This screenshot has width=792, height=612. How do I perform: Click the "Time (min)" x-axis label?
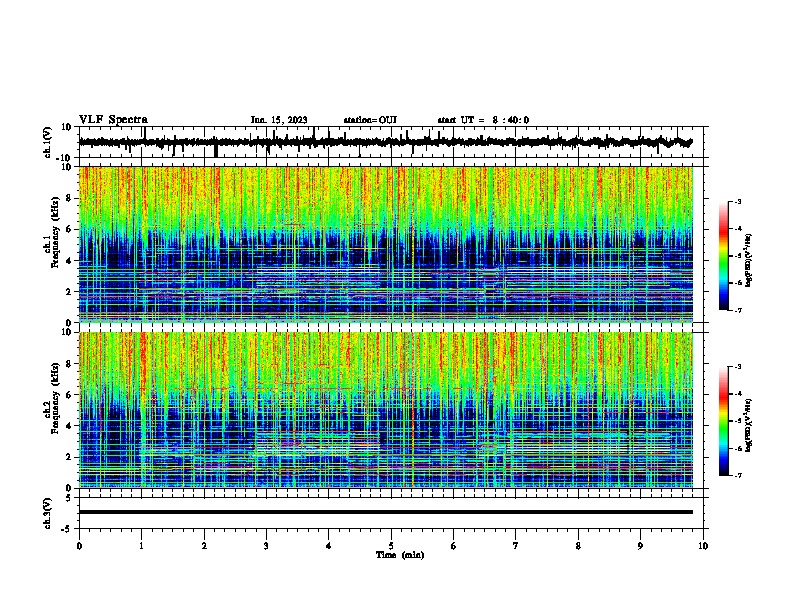(400, 555)
